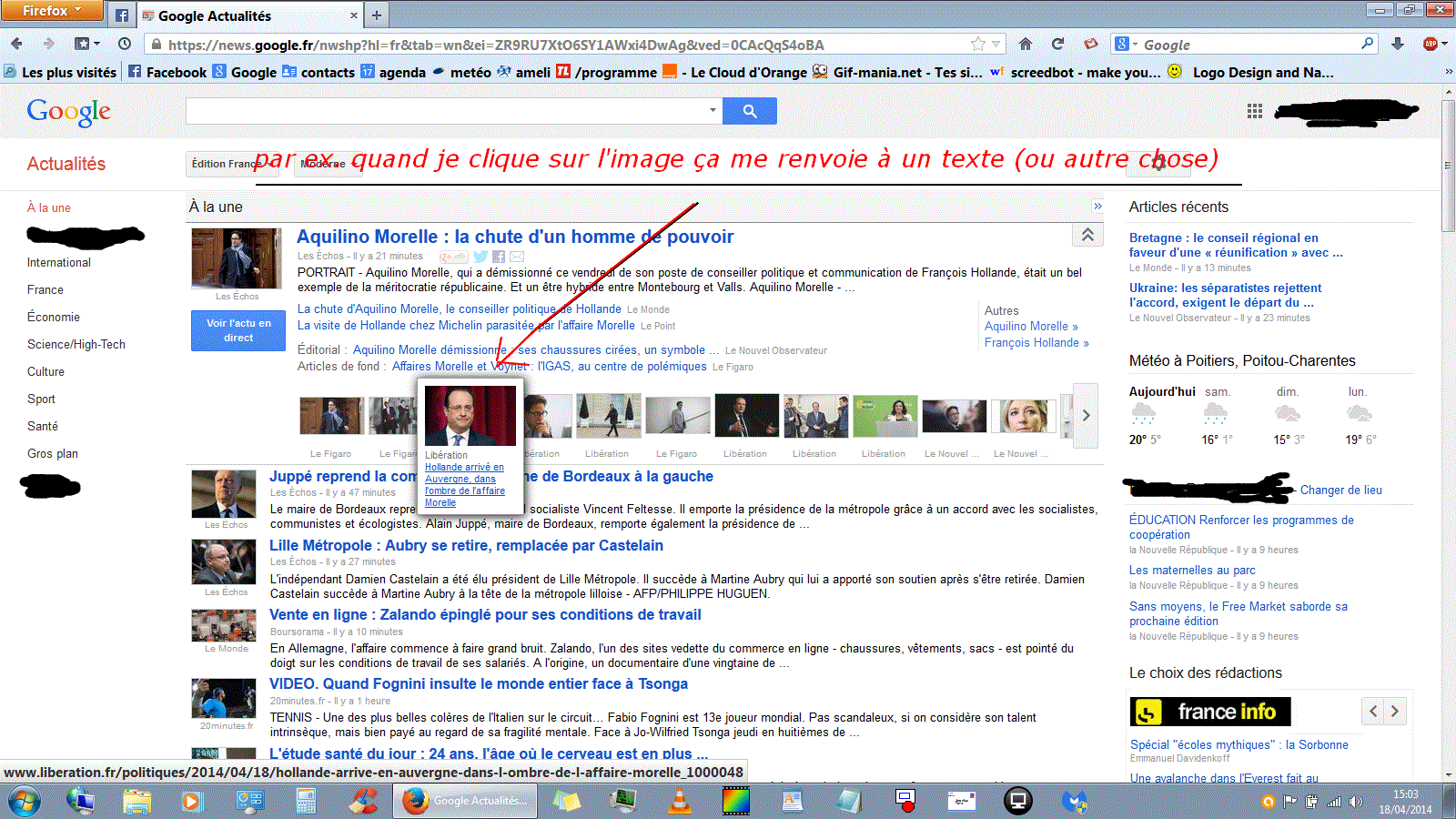Screen dimensions: 1456x819
Task: Open the meteo bookmark
Action: click(x=461, y=72)
